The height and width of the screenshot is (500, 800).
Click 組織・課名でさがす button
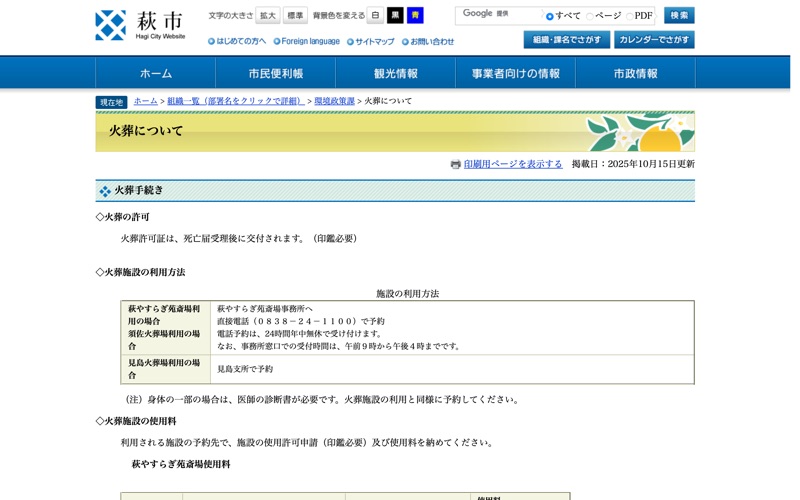point(567,40)
